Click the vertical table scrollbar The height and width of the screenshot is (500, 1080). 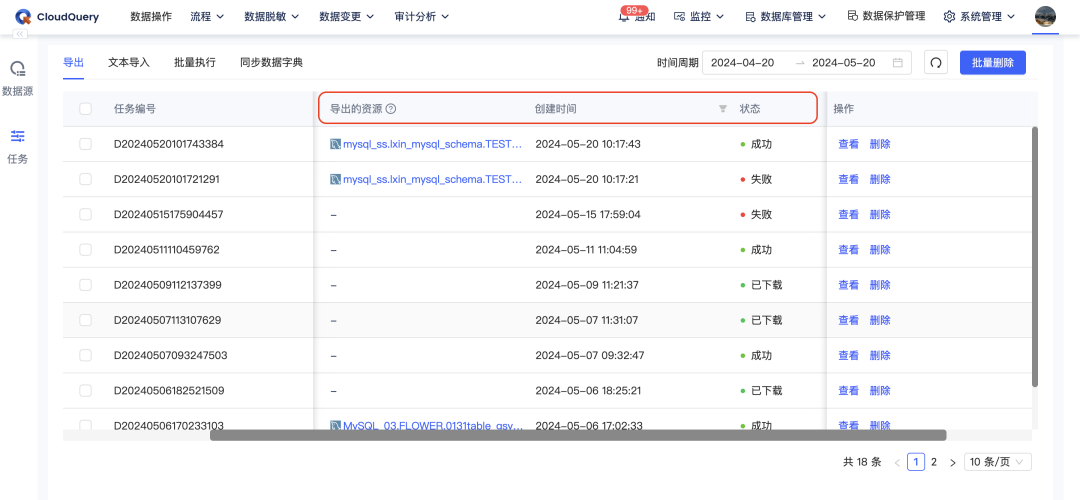1035,256
